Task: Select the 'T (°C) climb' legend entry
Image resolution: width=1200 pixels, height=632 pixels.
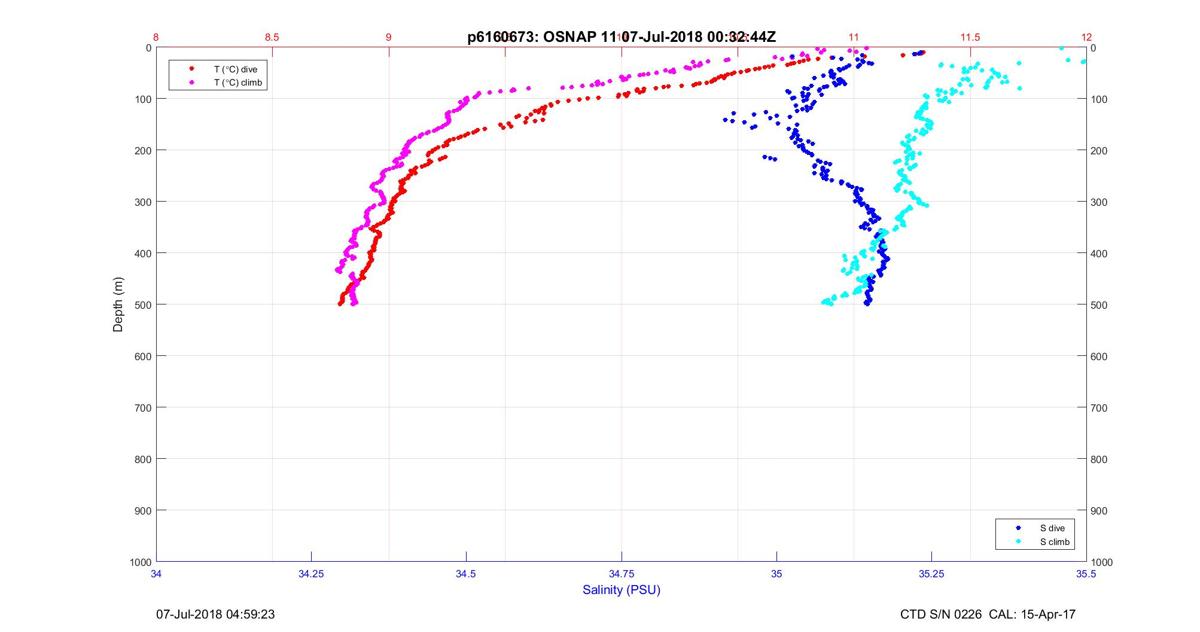Action: [x=239, y=82]
